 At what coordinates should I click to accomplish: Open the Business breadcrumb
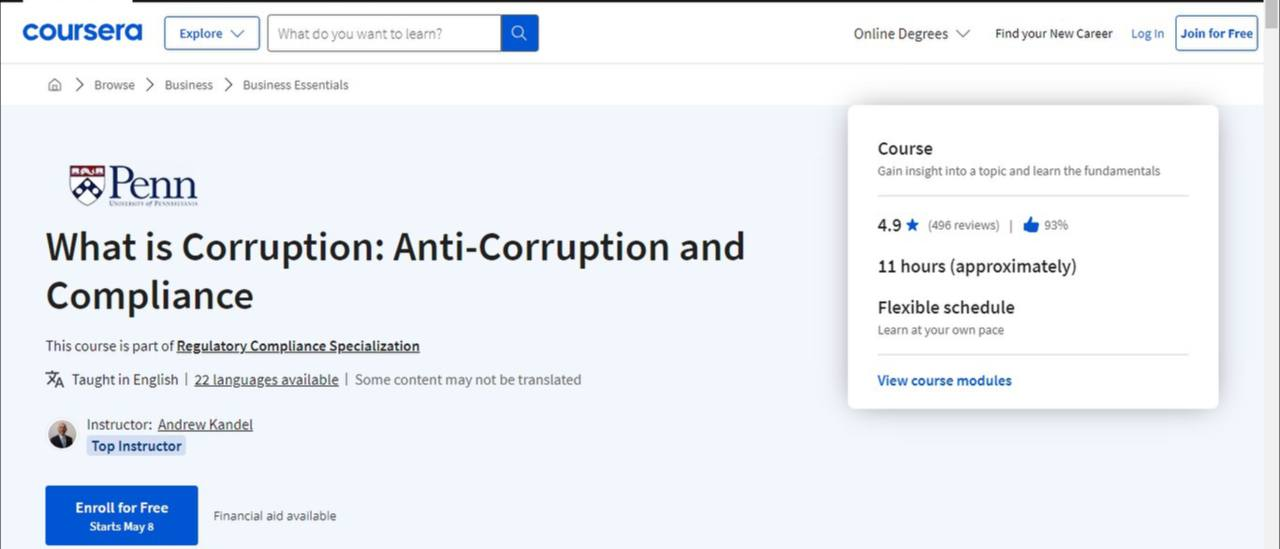coord(189,85)
